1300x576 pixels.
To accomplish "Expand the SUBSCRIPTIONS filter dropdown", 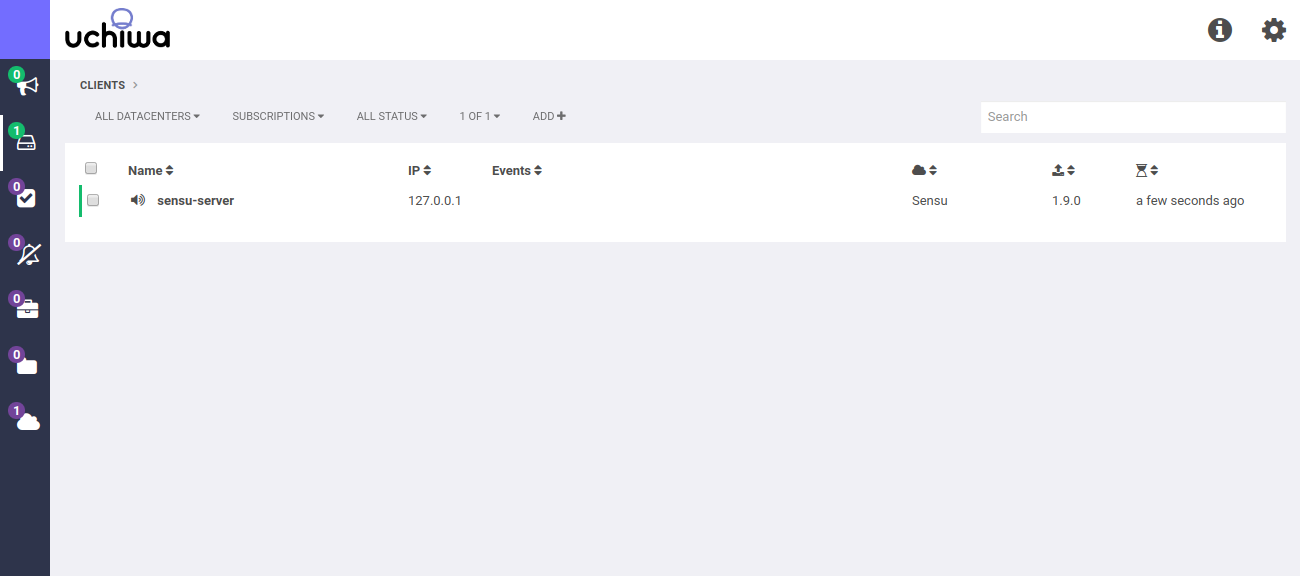I will click(x=278, y=116).
